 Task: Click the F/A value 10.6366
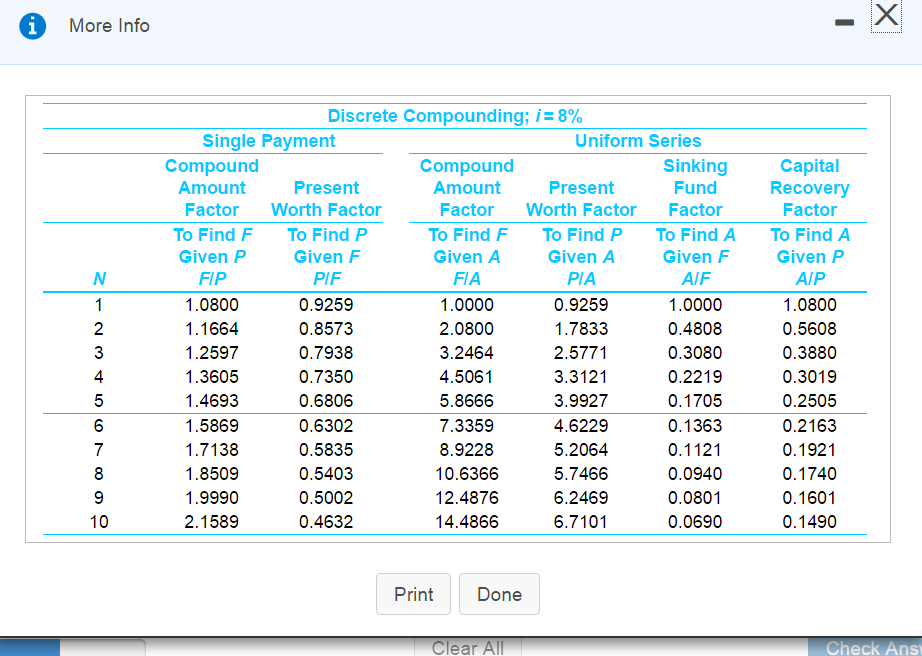pyautogui.click(x=467, y=474)
